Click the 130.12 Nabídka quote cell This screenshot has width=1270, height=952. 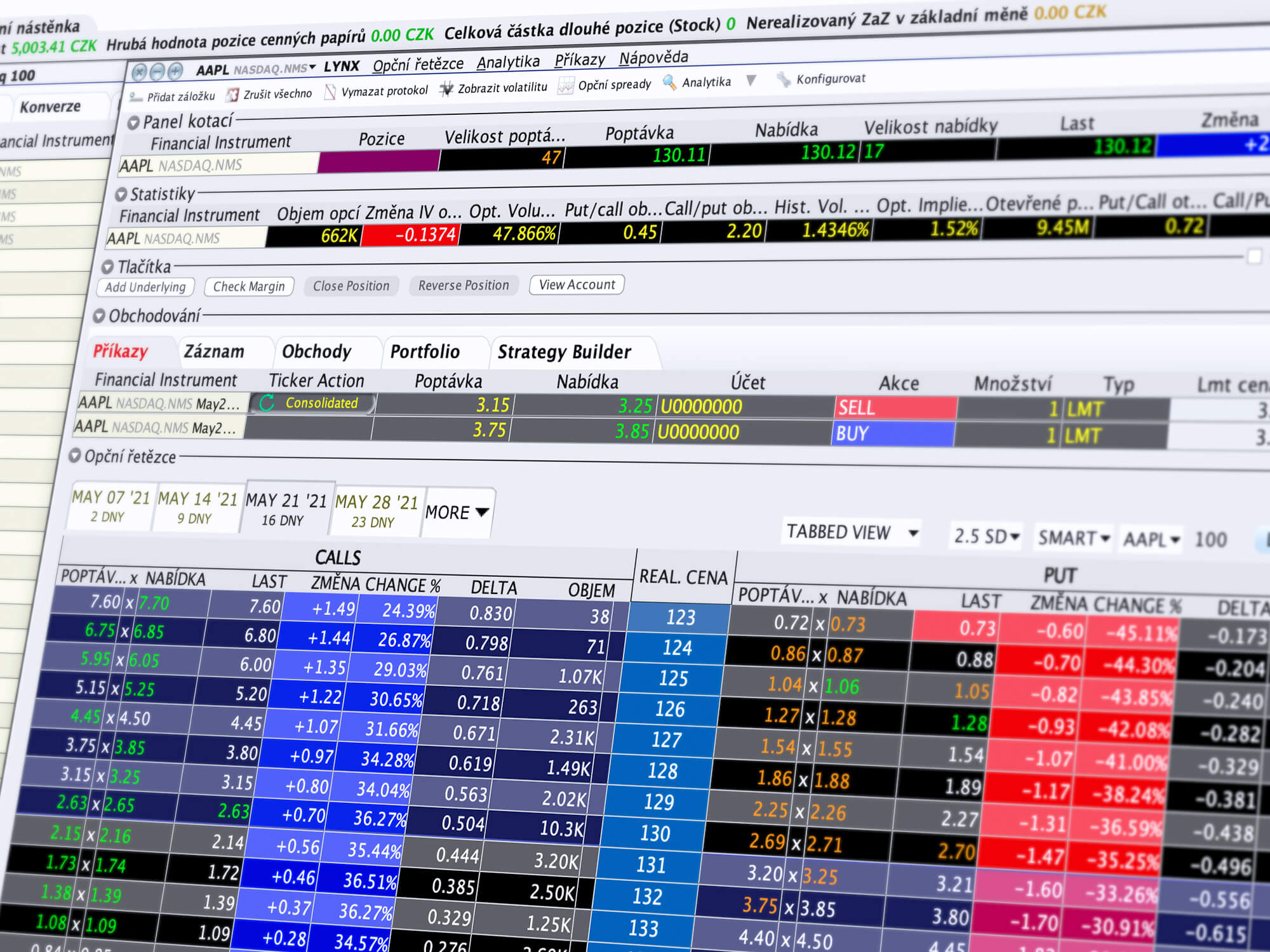(x=785, y=152)
